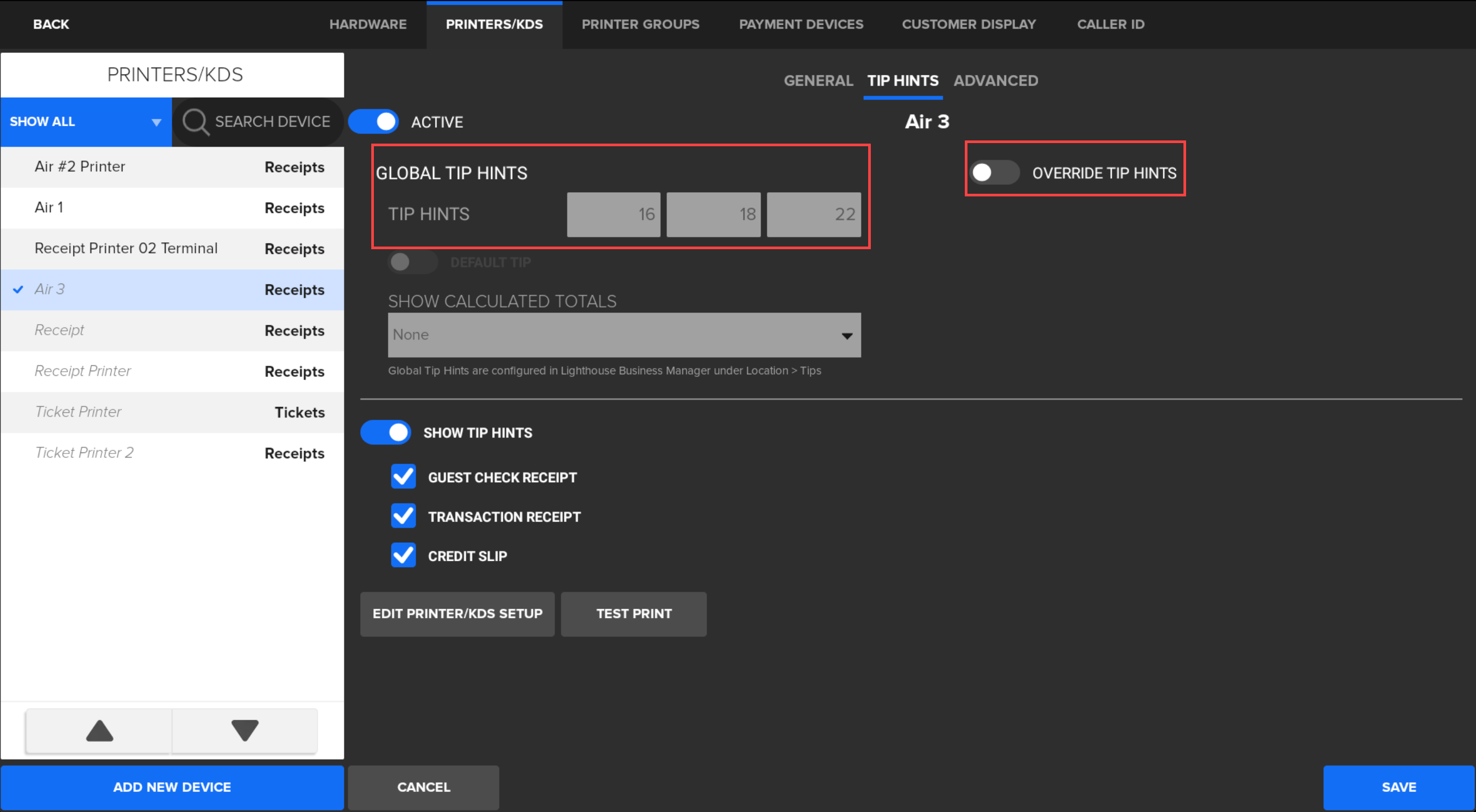Viewport: 1476px width, 812px height.
Task: Uncheck Guest Check Receipt checkbox
Action: click(403, 477)
